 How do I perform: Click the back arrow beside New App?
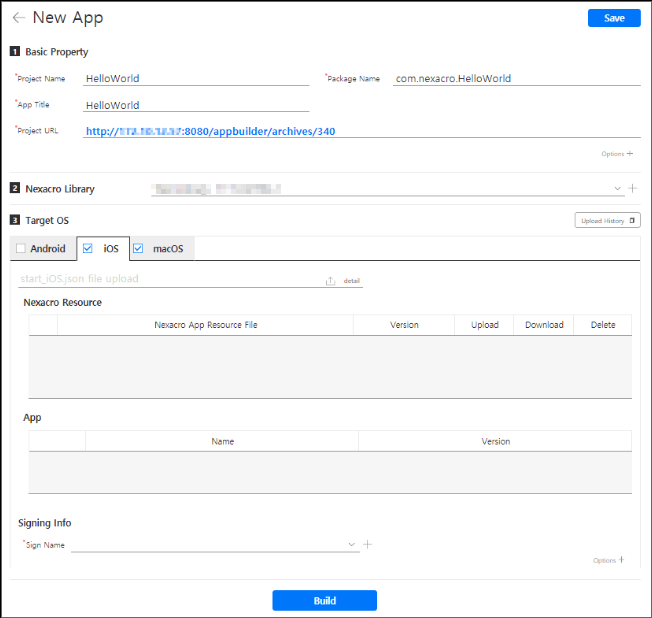(x=18, y=18)
